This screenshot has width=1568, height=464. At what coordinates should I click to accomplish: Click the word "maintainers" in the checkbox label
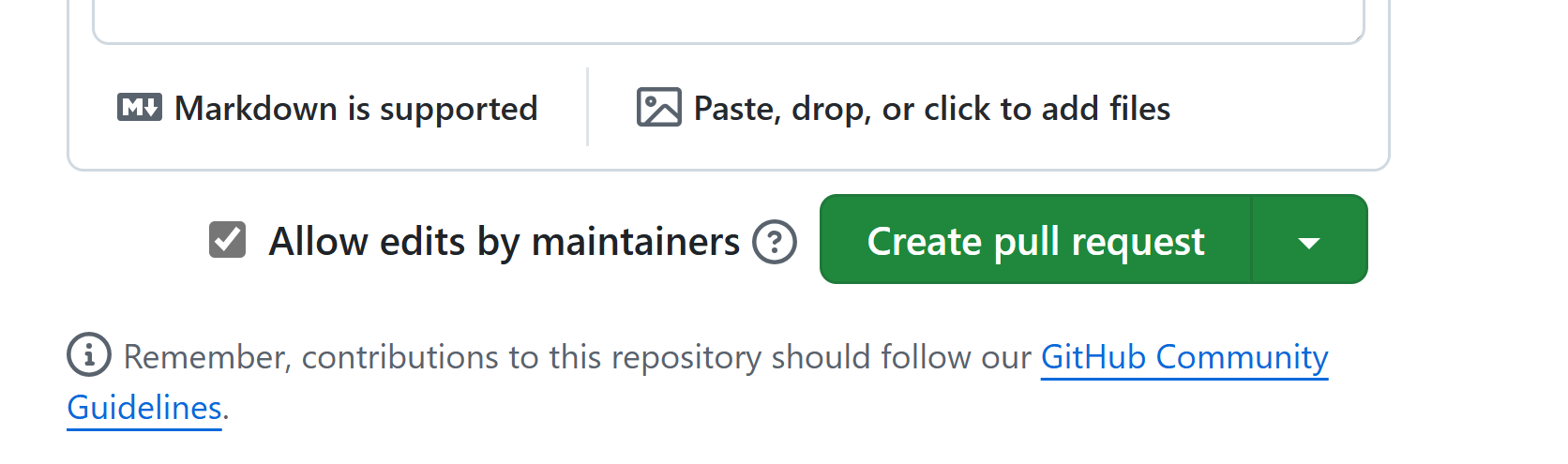[635, 242]
